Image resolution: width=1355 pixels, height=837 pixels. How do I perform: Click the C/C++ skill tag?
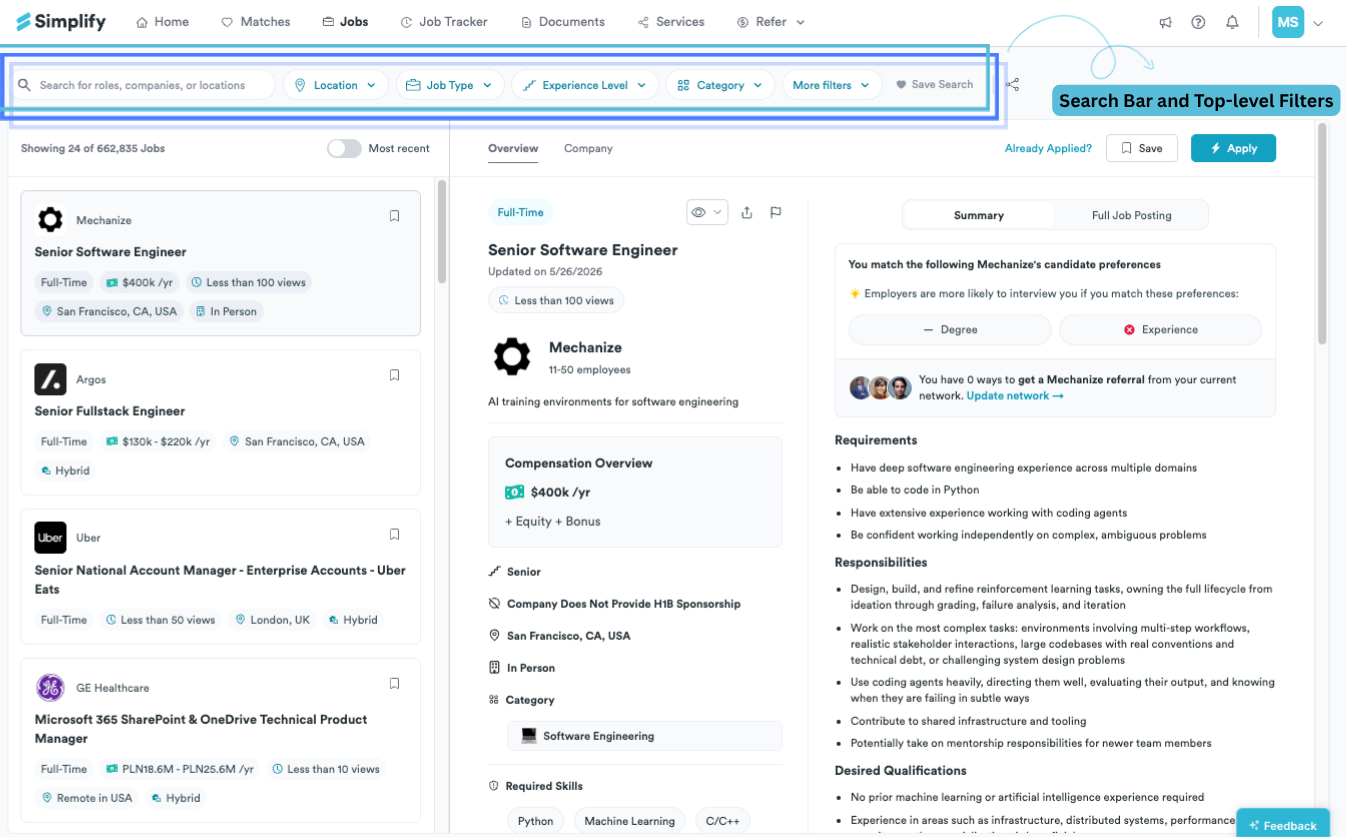click(722, 821)
